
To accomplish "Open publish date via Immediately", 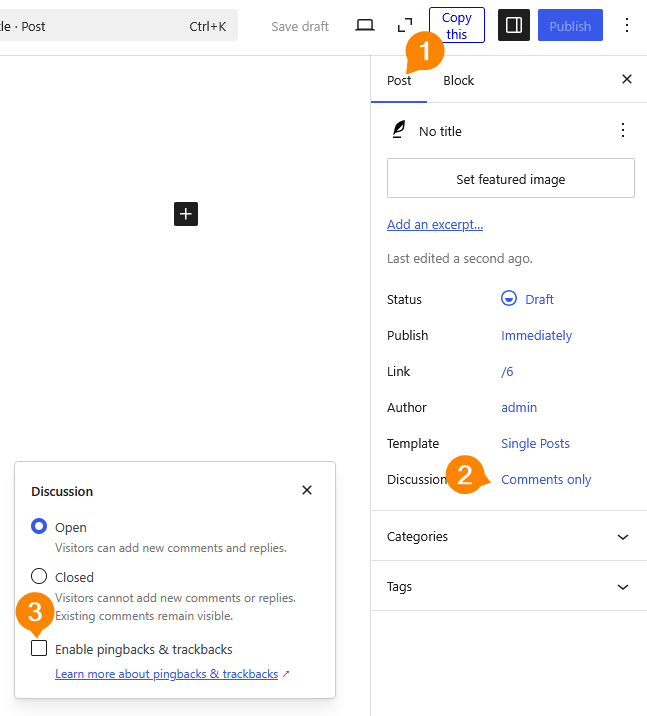I will [x=537, y=336].
